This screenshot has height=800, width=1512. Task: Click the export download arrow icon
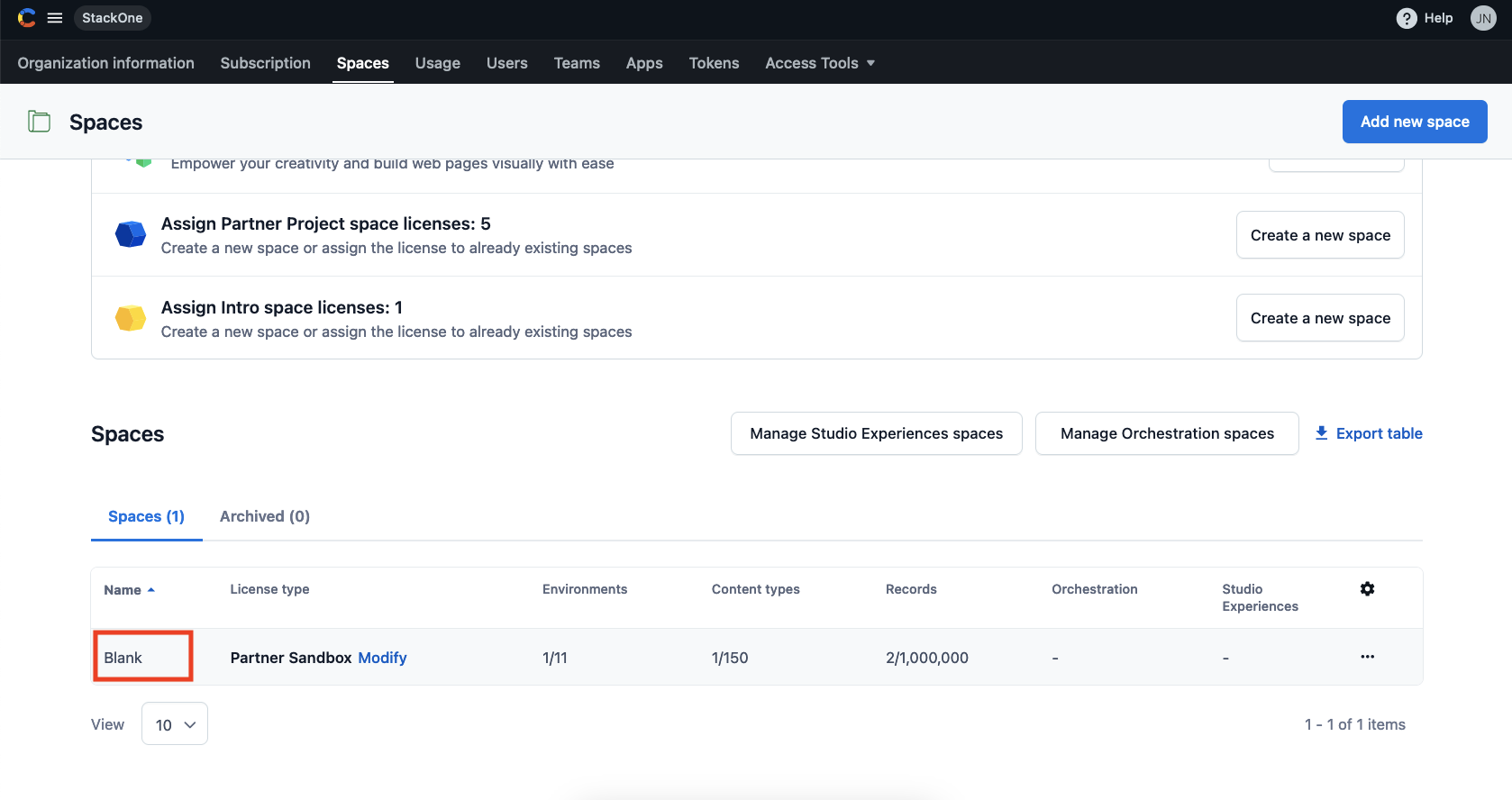[x=1322, y=433]
